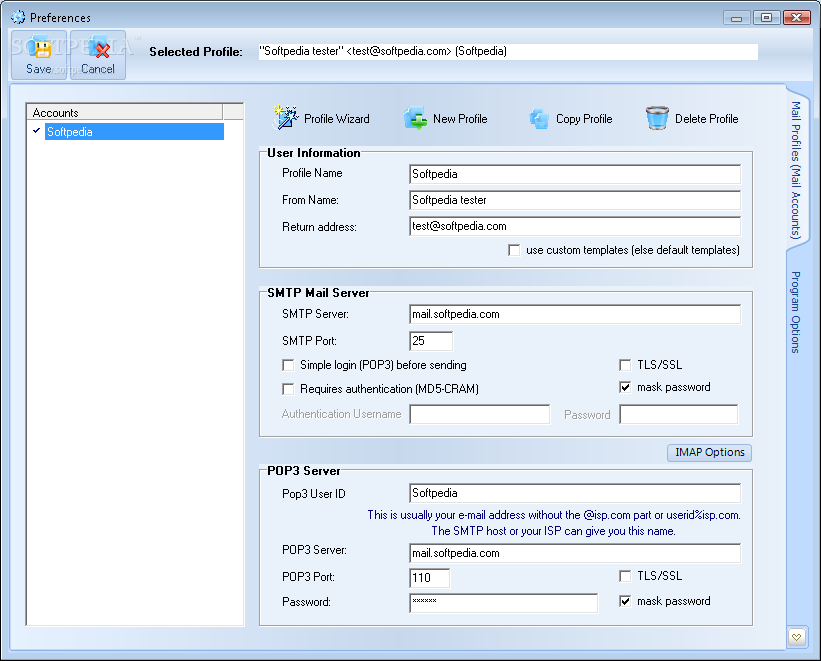Switch to Program Options tab

click(x=796, y=312)
